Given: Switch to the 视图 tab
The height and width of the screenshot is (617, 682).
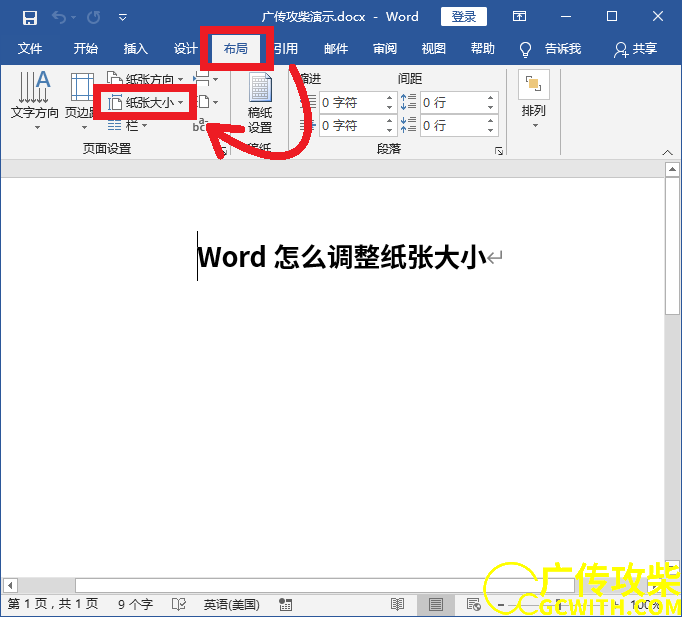Looking at the screenshot, I should click(434, 48).
